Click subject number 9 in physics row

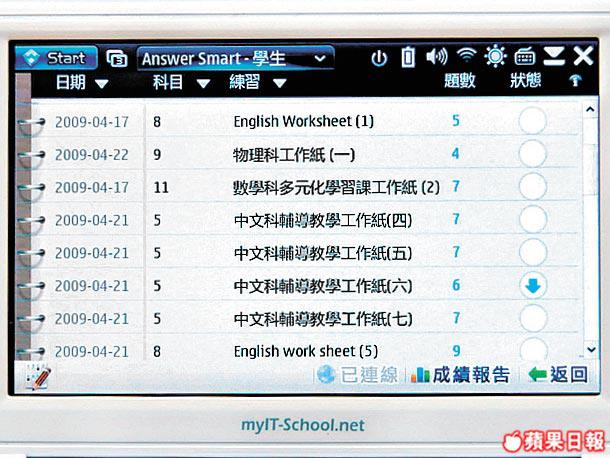click(157, 155)
